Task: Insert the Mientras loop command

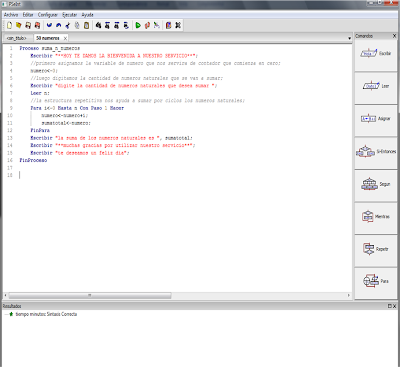Action: coord(376,217)
